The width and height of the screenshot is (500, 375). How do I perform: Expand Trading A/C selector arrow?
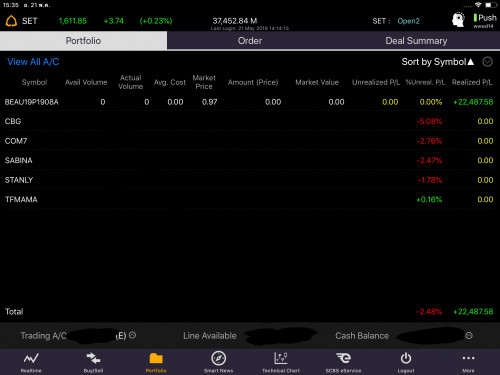132,335
